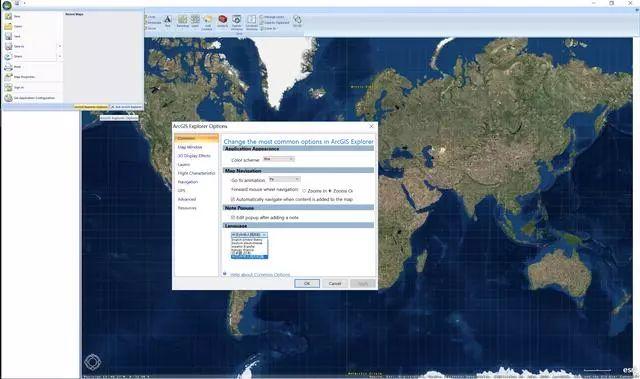Switch to Advanced options category

point(187,199)
